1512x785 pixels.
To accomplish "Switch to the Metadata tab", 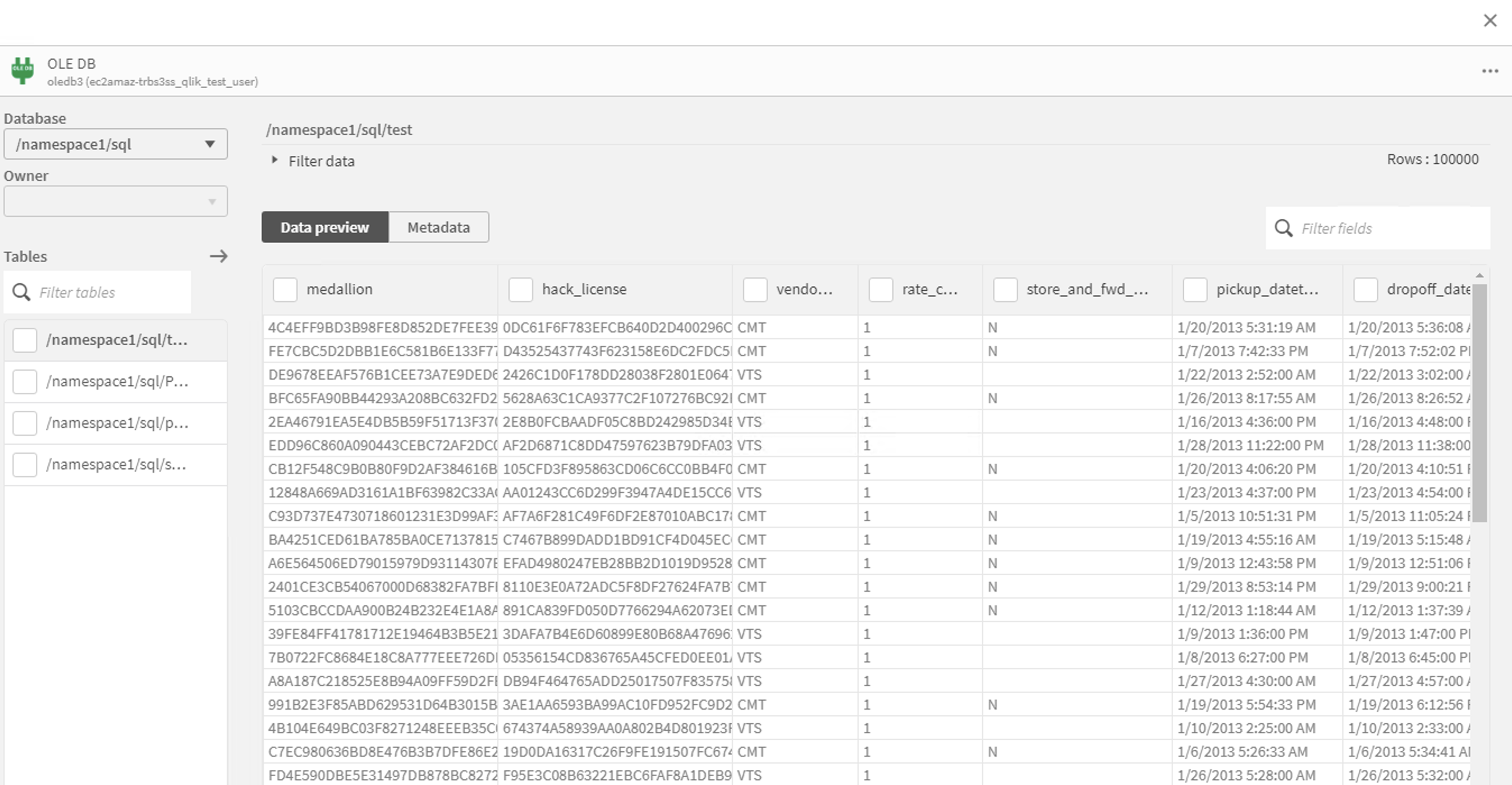I will pyautogui.click(x=438, y=227).
